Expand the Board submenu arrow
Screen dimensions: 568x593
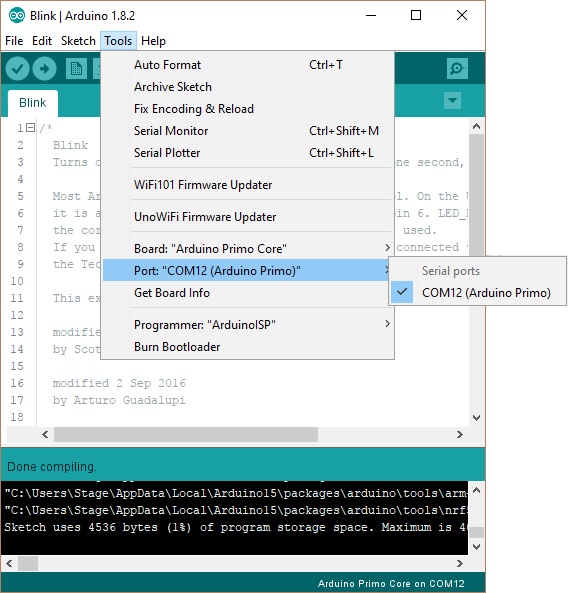(387, 248)
